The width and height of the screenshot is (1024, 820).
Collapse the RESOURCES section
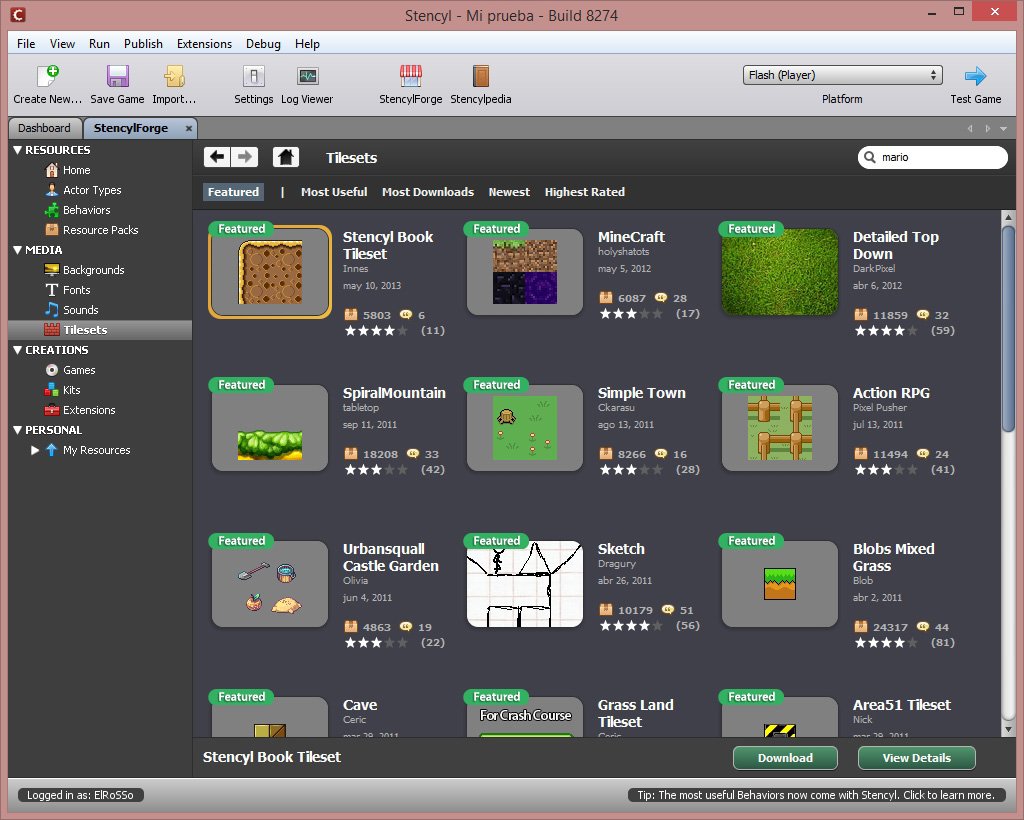click(x=18, y=150)
